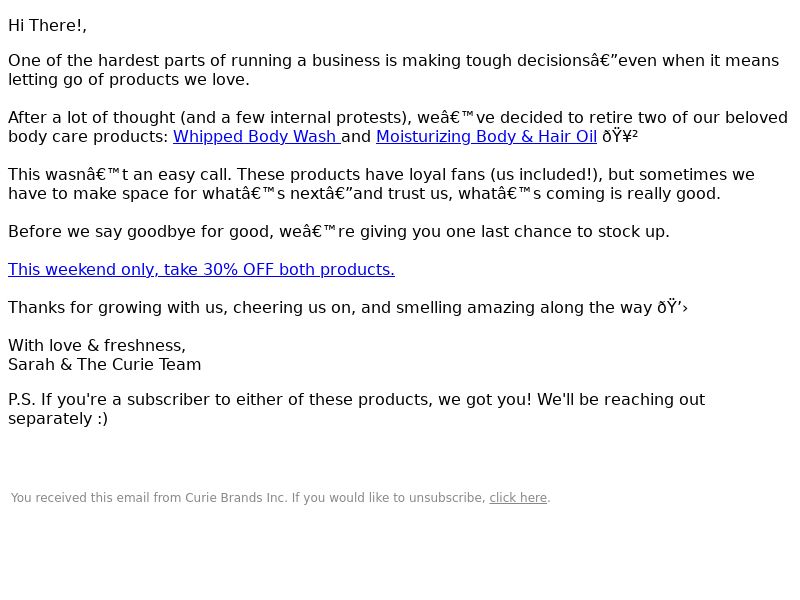Click the 'Sarah & The Curie Team' signature

tap(105, 364)
